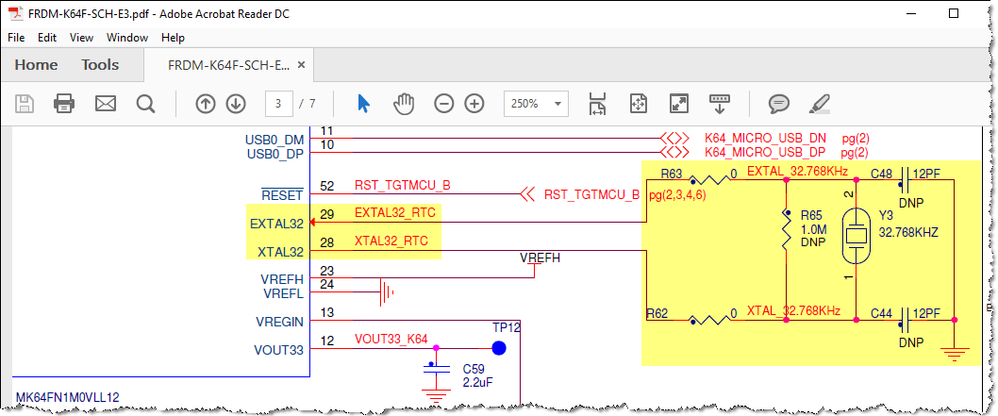
Task: Enter full screen mode icon
Action: pyautogui.click(x=679, y=103)
